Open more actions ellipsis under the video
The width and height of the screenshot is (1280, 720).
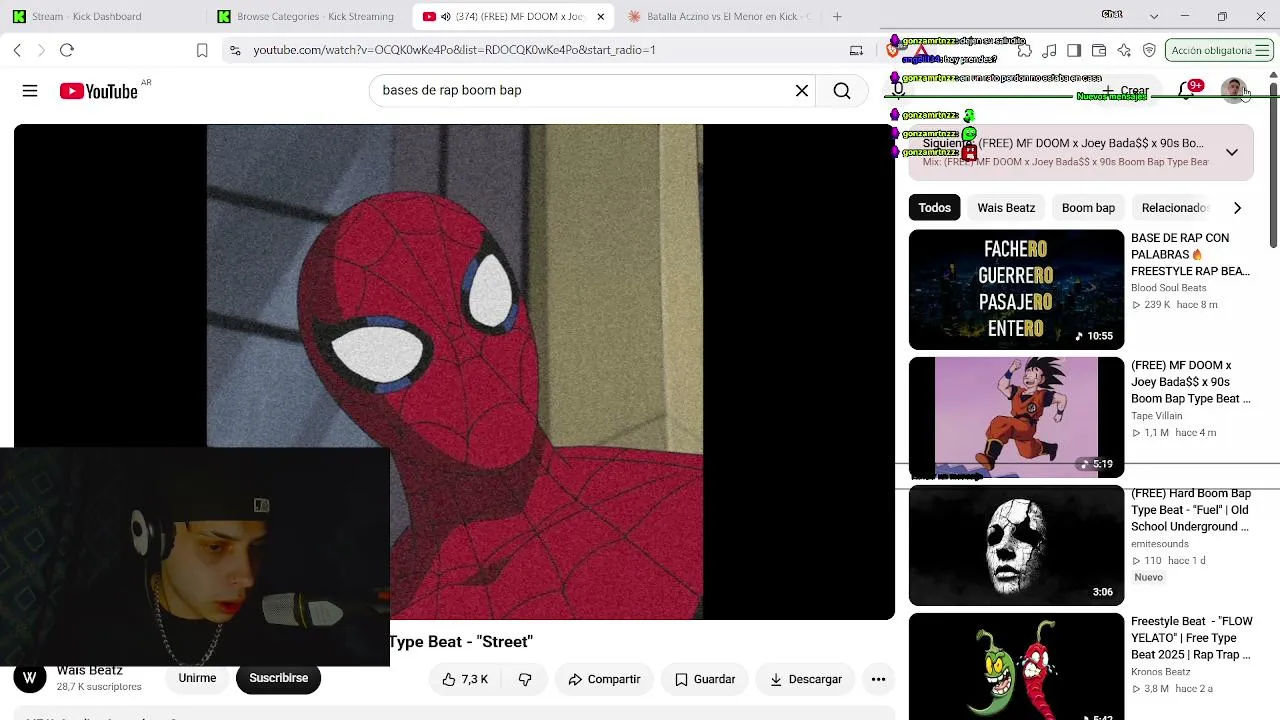click(x=878, y=679)
